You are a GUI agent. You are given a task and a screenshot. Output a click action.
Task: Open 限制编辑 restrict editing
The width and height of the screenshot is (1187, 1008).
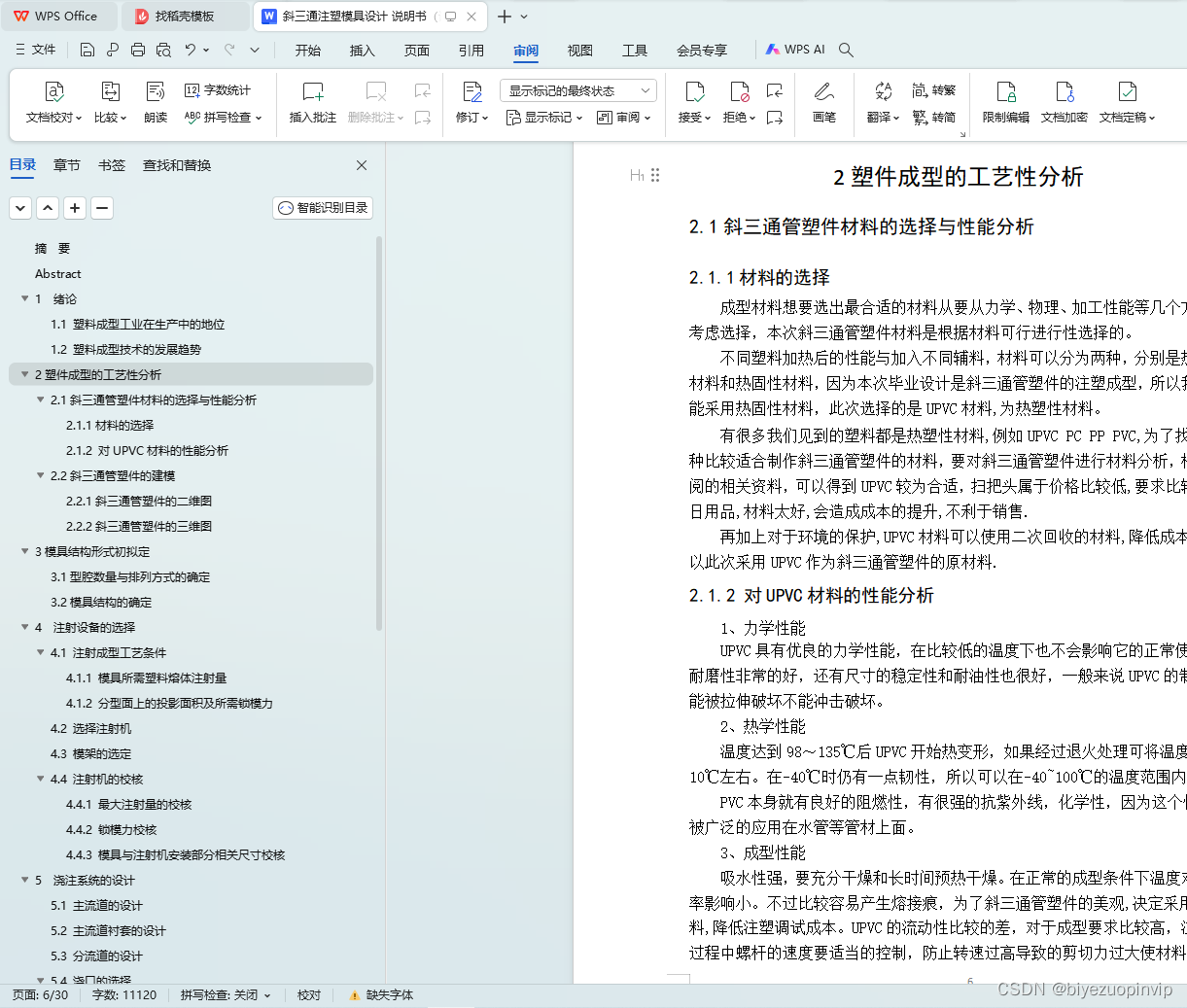1006,103
